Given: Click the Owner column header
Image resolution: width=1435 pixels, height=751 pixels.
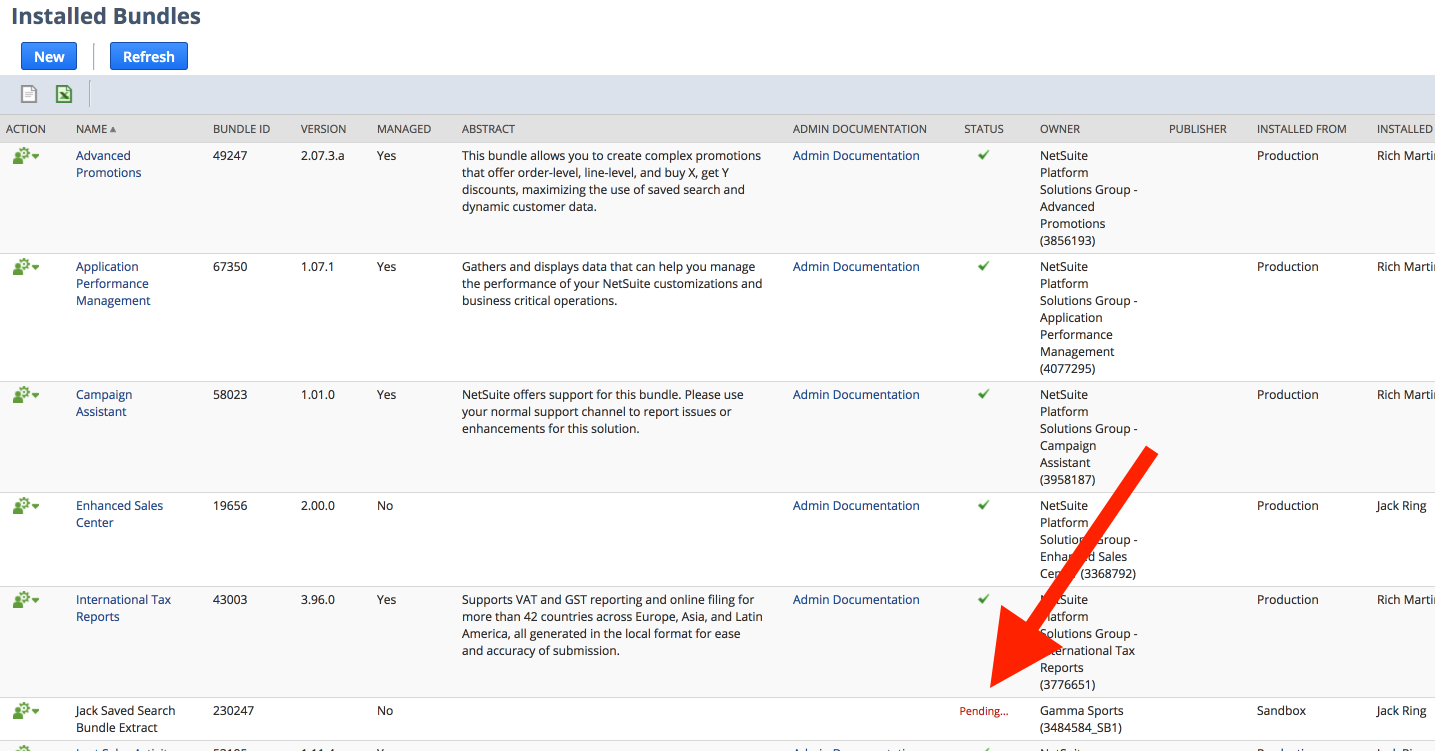Looking at the screenshot, I should 1060,129.
